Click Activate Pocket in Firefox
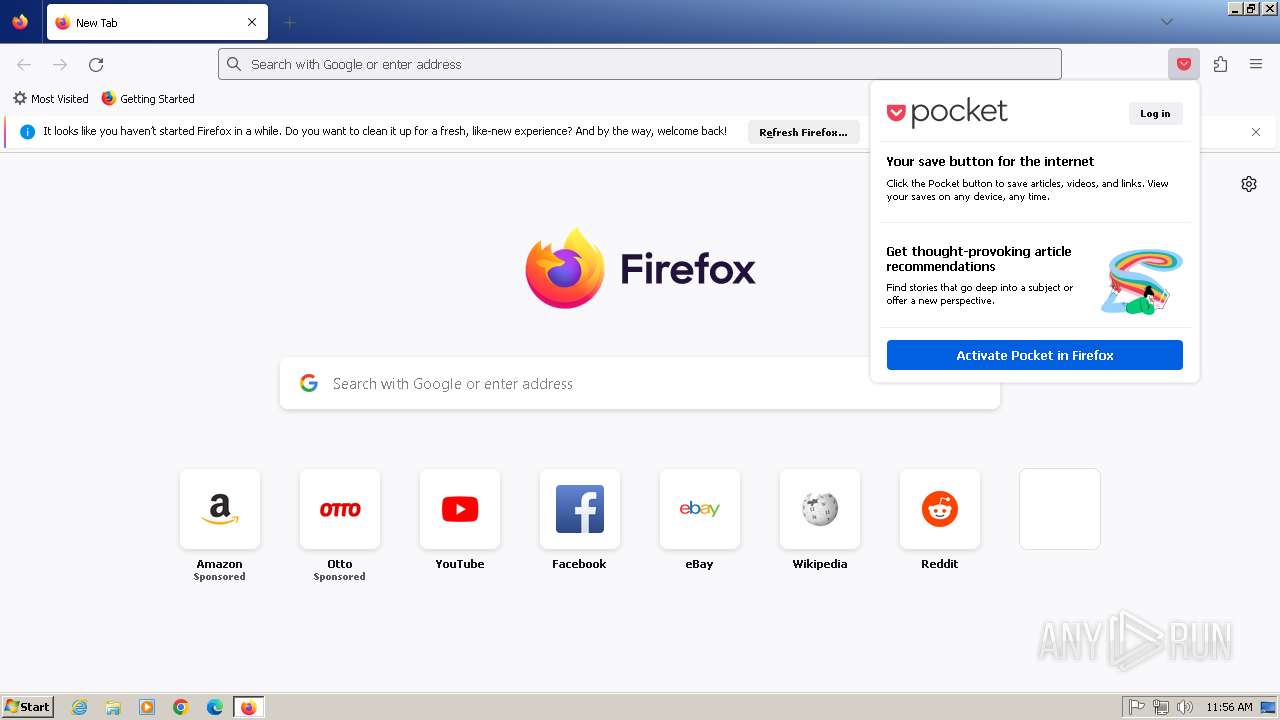Screen dimensions: 1280x720 click(x=1034, y=355)
